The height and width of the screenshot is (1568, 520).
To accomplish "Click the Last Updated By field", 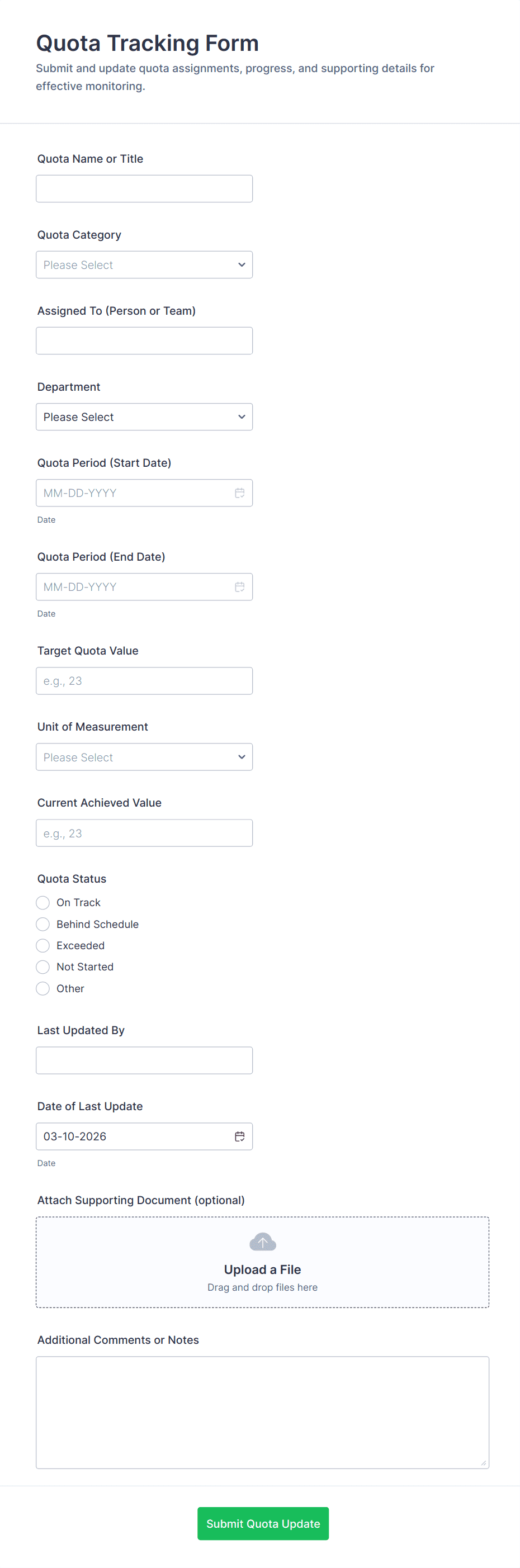I will pyautogui.click(x=144, y=1060).
